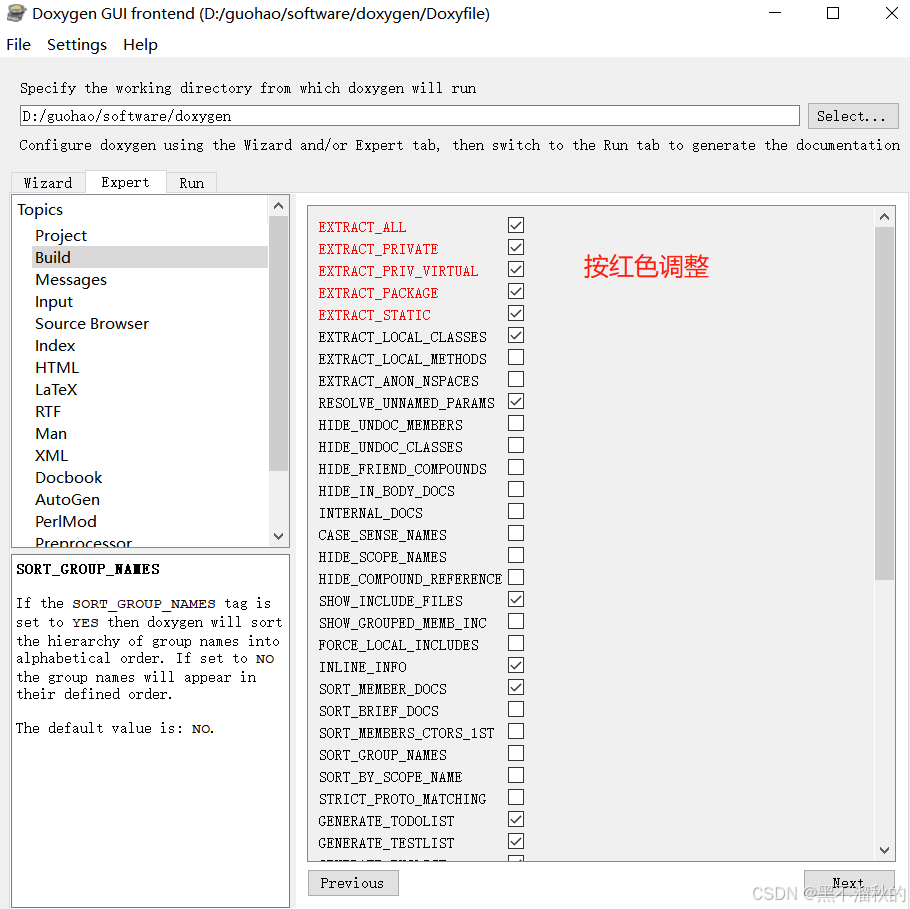Click the Topics header
Viewport: 910px width, 909px height.
click(40, 210)
